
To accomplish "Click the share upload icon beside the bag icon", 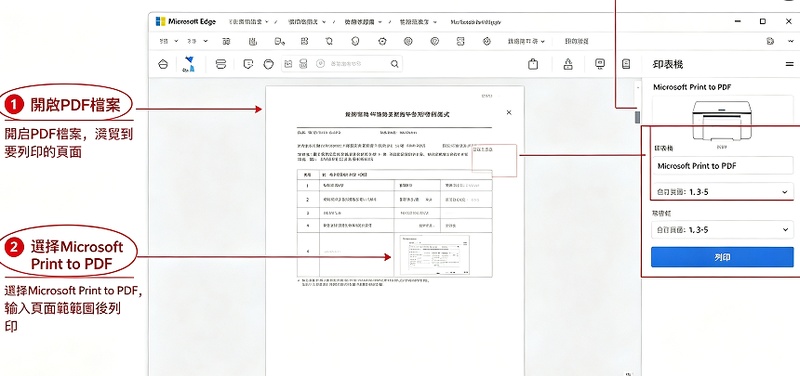I will [568, 64].
